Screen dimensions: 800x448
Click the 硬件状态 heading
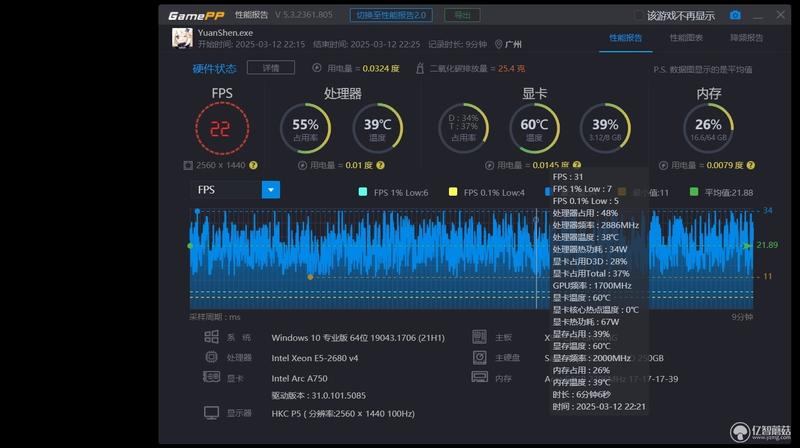point(214,68)
